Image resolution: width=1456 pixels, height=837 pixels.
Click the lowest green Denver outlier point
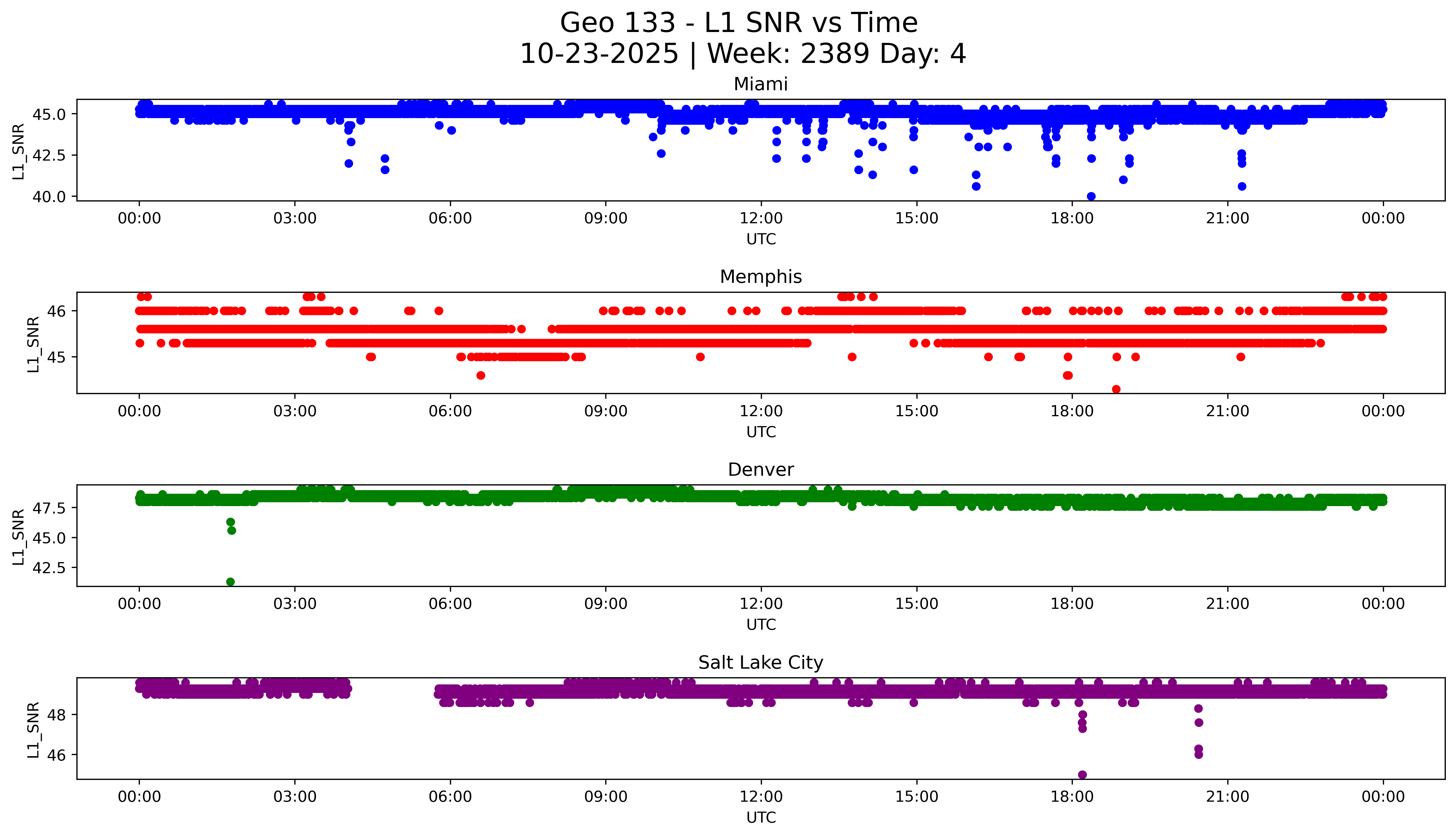point(230,582)
